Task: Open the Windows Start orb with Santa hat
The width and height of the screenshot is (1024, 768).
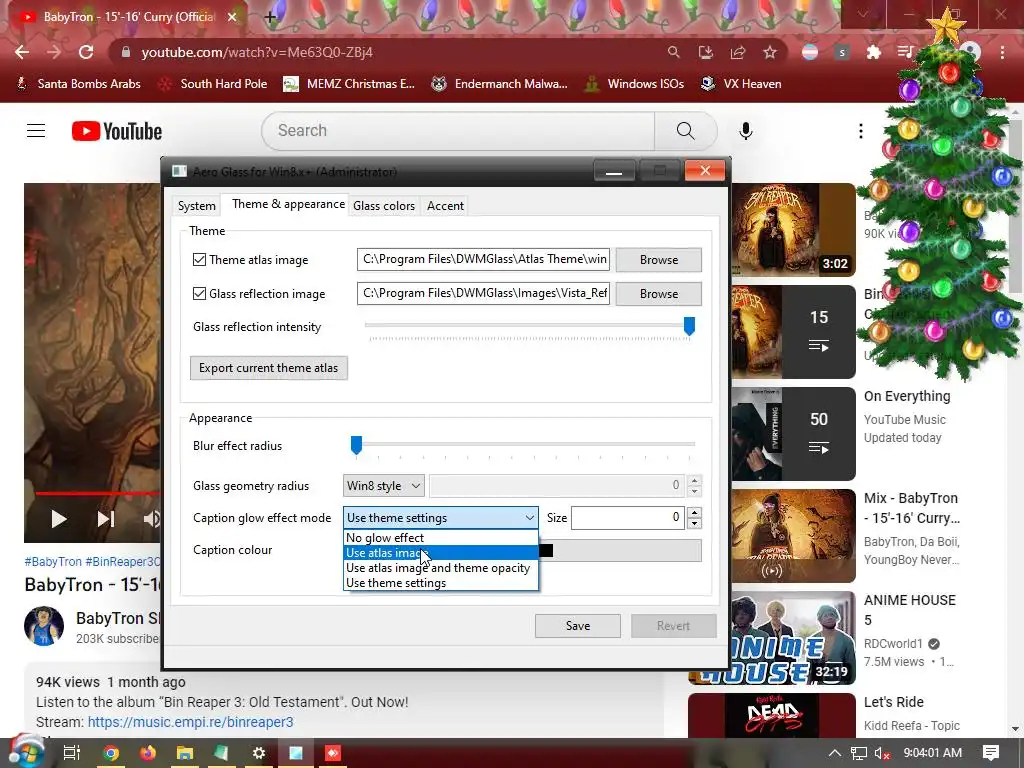Action: coord(25,751)
